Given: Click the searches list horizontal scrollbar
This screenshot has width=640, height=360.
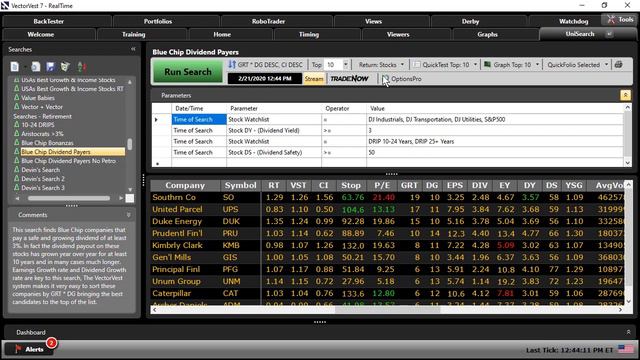Looking at the screenshot, I should 69,198.
